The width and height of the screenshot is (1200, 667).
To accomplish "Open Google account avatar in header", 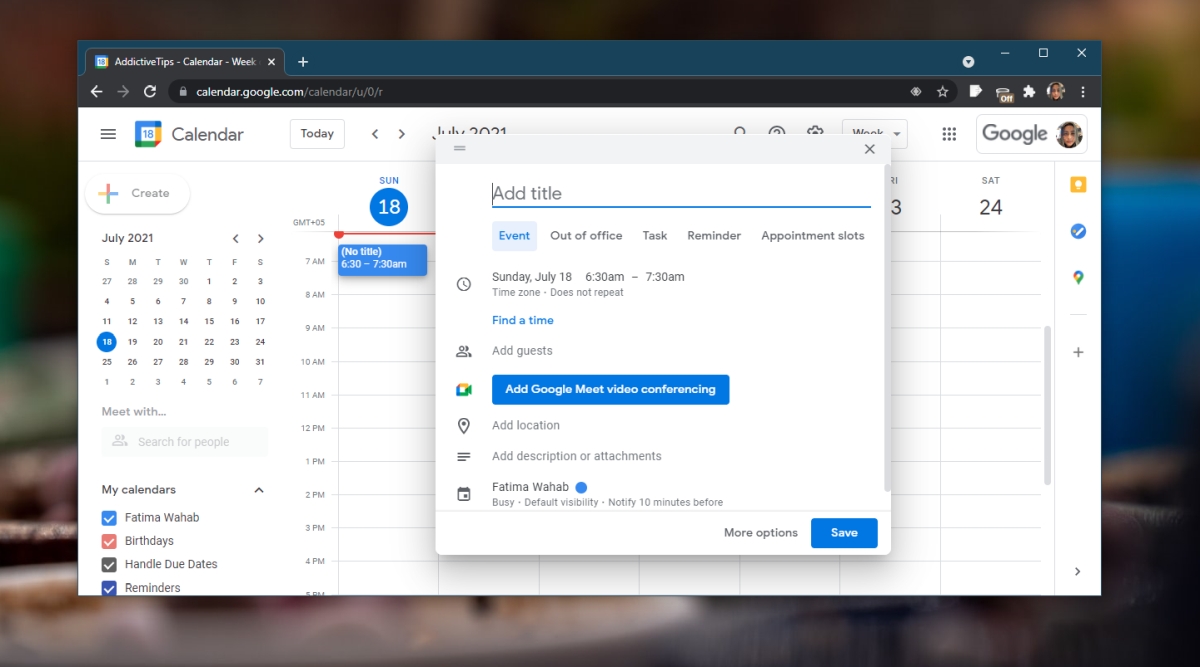I will point(1069,134).
